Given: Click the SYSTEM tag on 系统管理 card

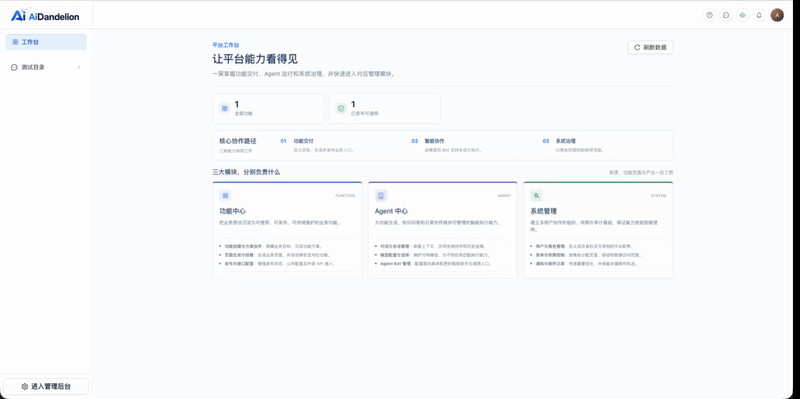Looking at the screenshot, I should [658, 195].
